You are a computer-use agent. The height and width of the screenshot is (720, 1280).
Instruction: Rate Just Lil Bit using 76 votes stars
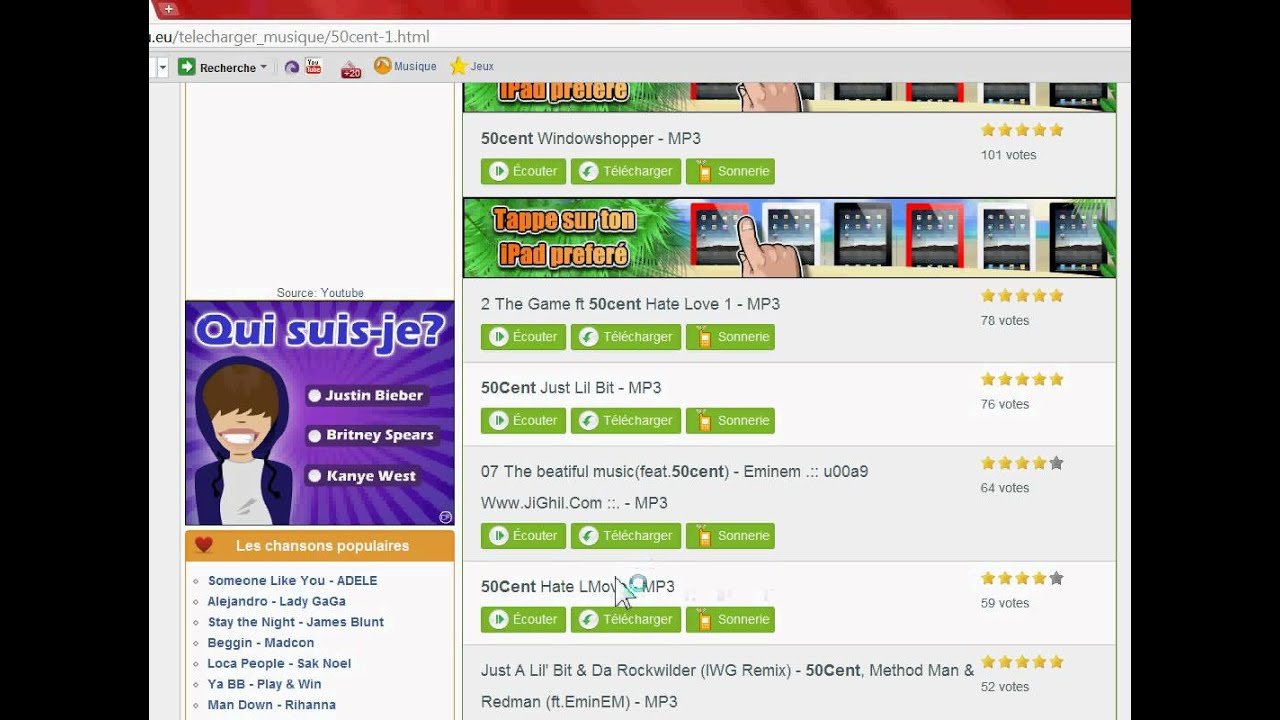point(1022,380)
